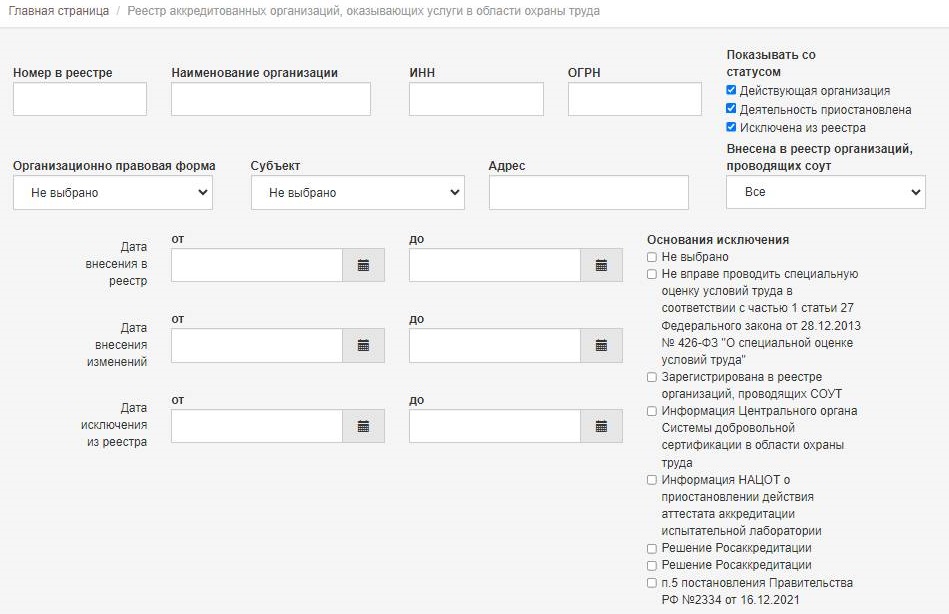
Task: Open calendar for exclusion date 'до'
Action: [601, 426]
